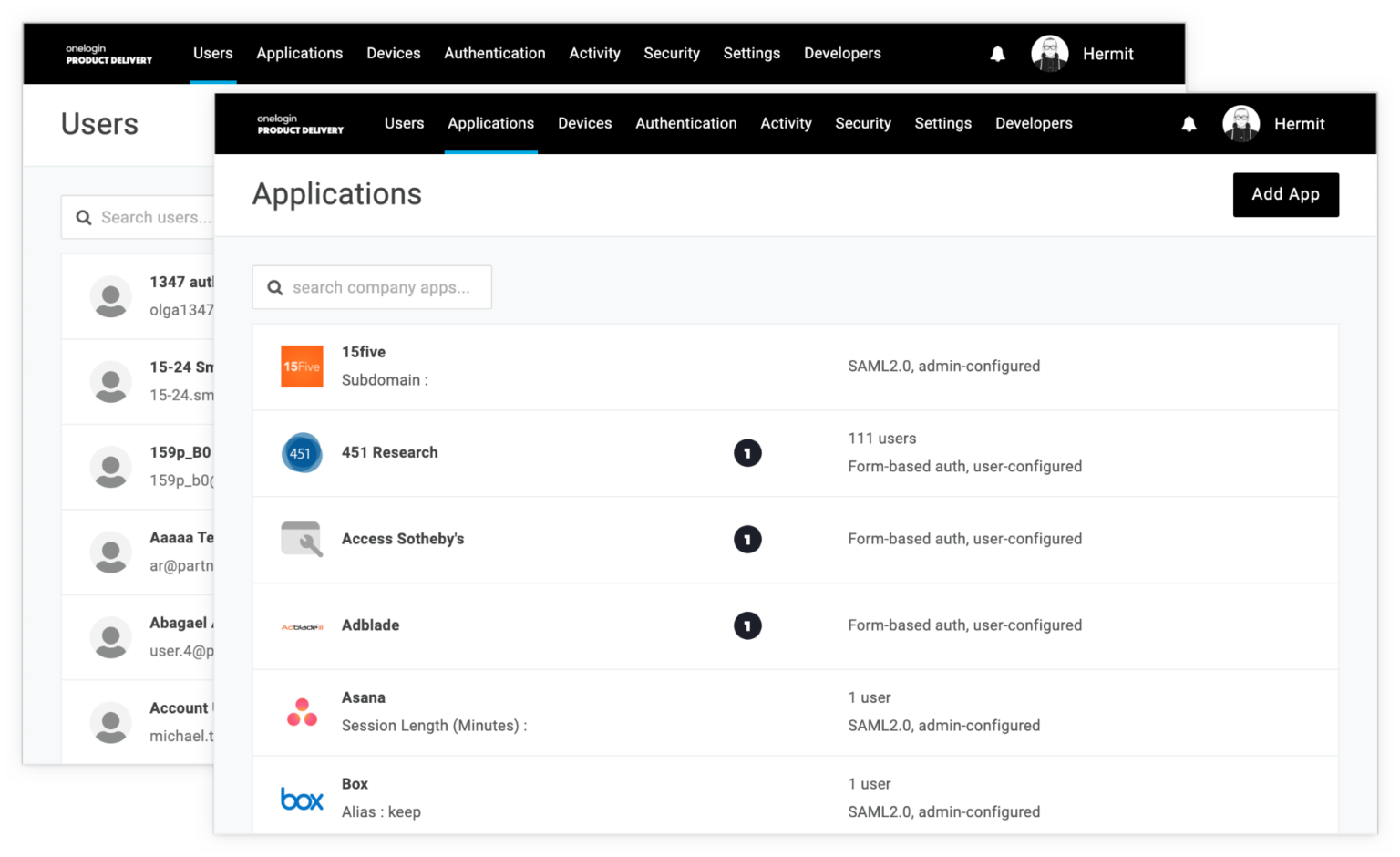The image size is (1400, 857).
Task: Switch to the Security tab
Action: point(862,123)
